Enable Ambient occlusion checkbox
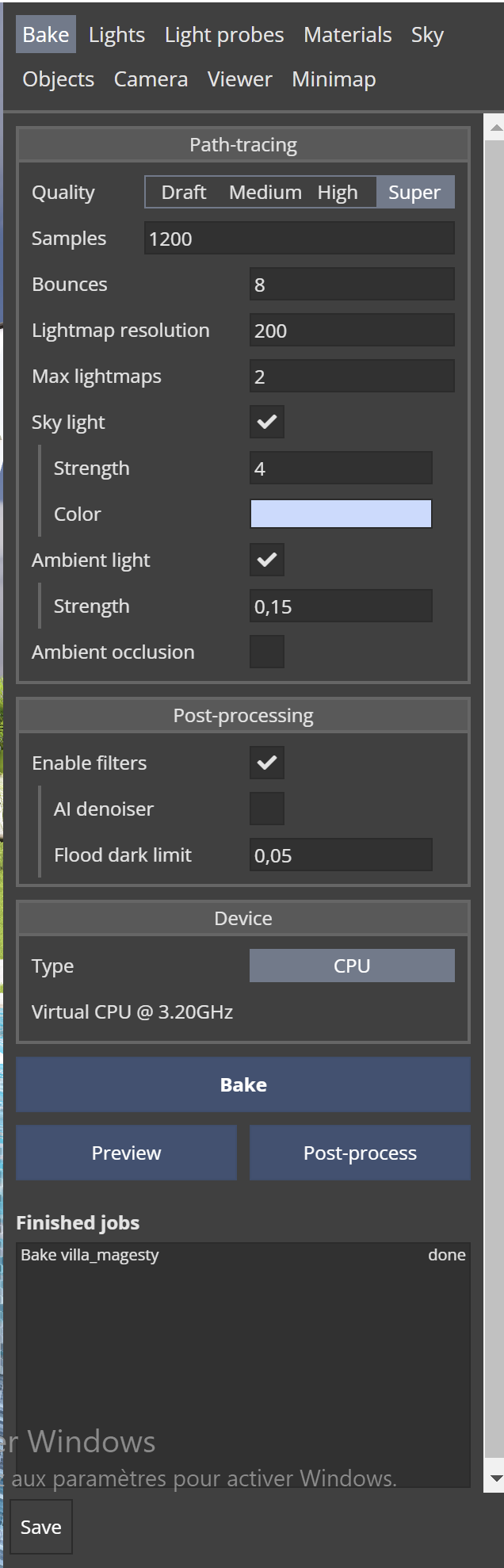The image size is (504, 1568). coord(267,652)
